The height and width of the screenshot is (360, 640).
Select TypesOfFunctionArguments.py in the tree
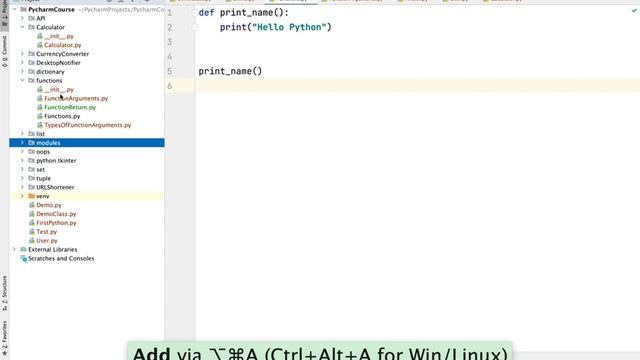tap(88, 125)
